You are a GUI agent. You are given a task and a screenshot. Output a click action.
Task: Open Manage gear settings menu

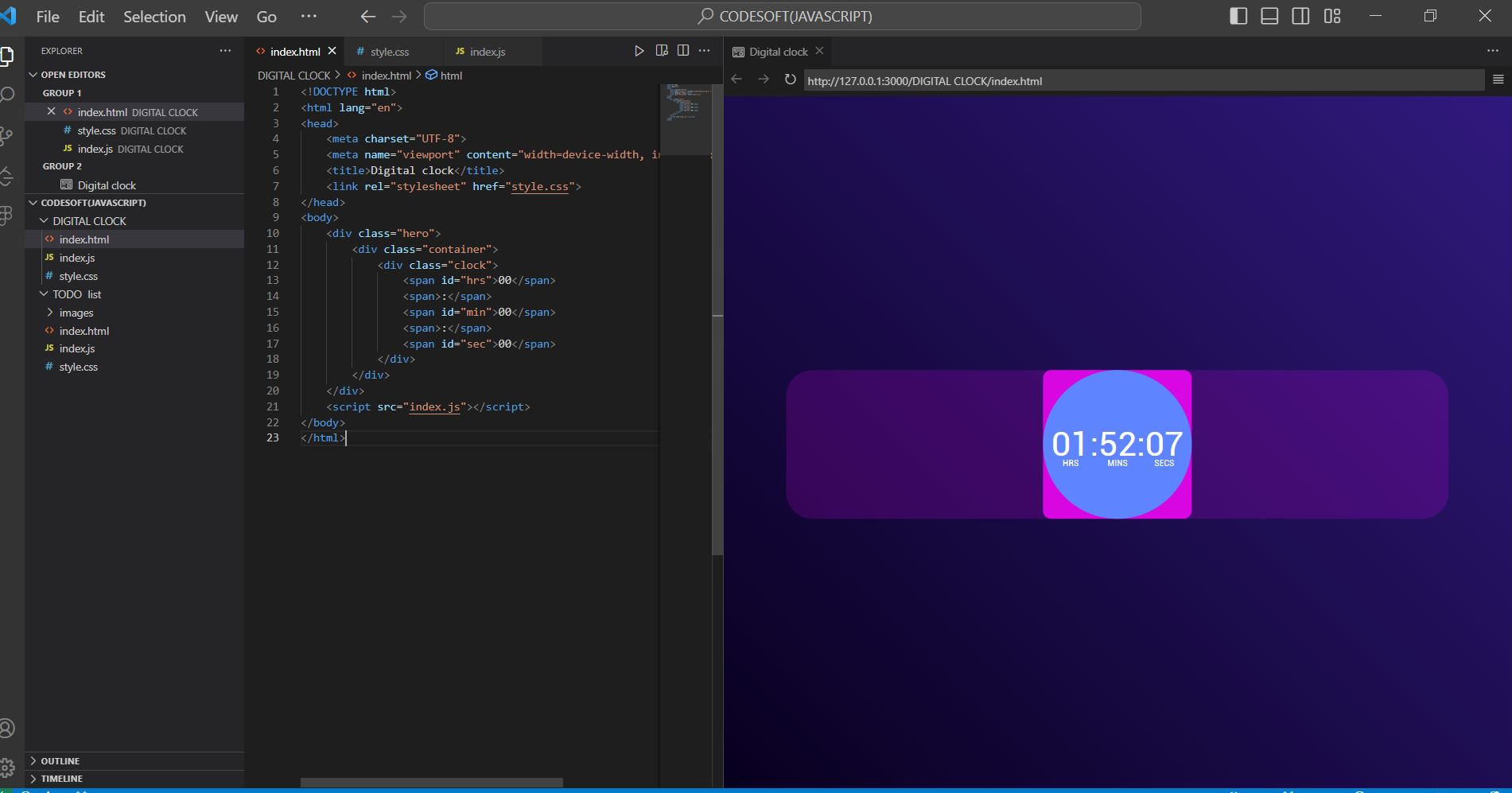[x=7, y=768]
